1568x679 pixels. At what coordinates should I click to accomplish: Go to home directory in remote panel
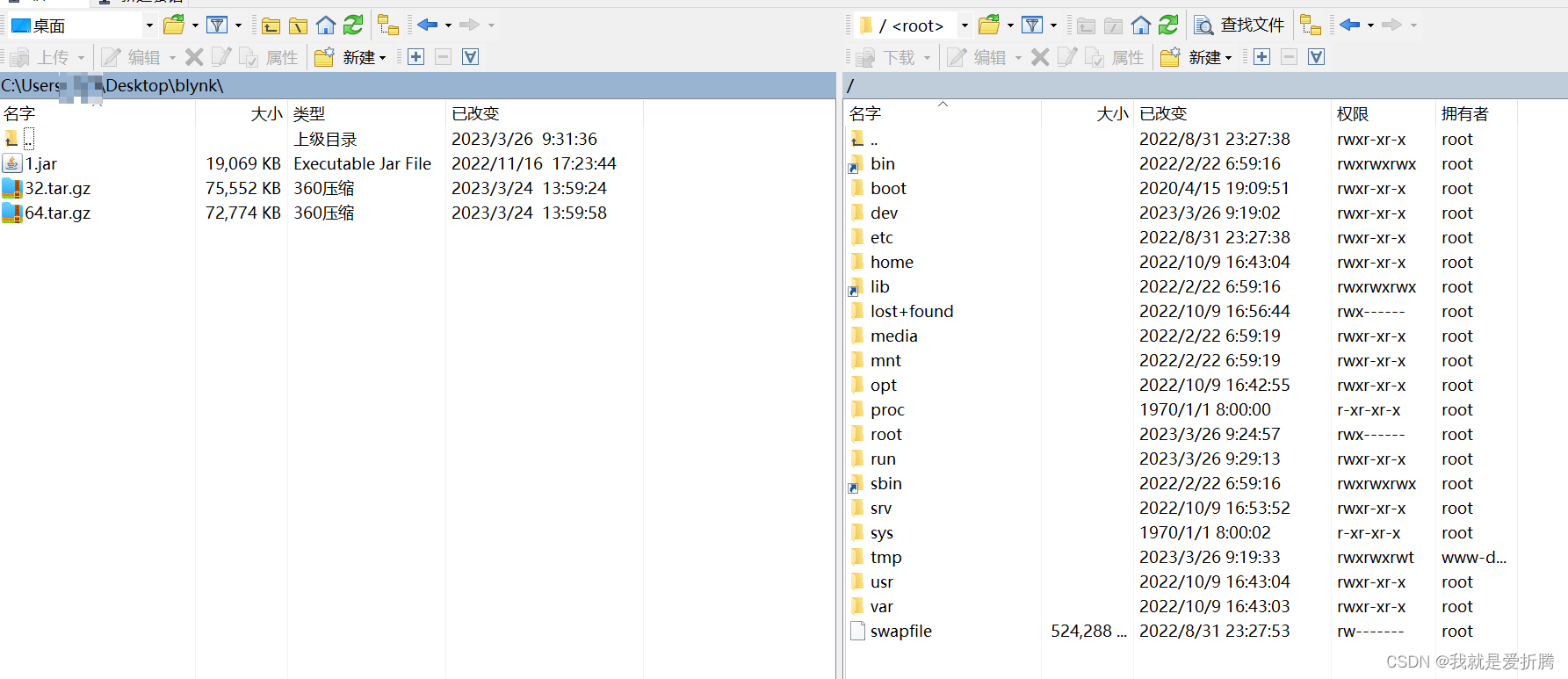(1141, 25)
